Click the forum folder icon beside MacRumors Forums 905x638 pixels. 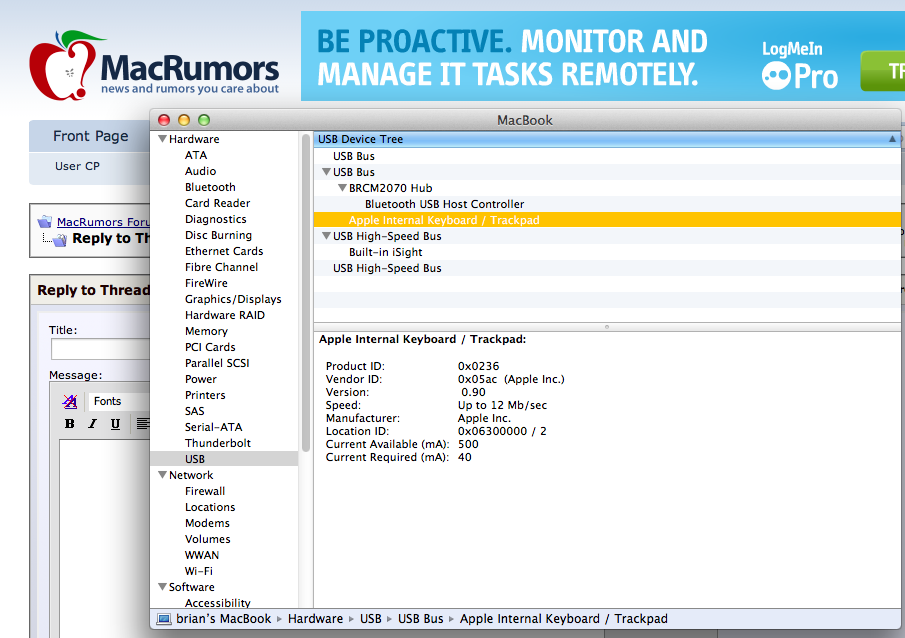(44, 222)
